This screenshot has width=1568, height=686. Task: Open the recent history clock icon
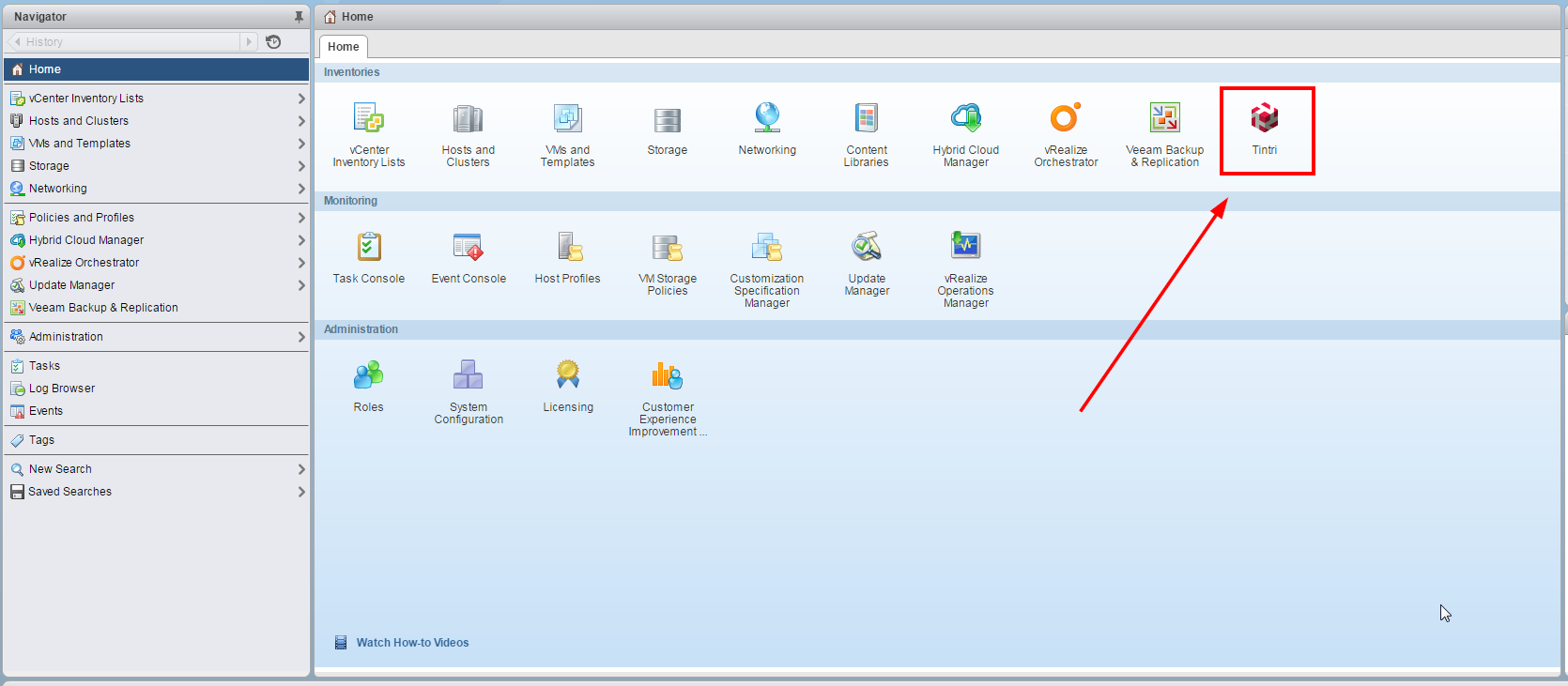pos(273,42)
